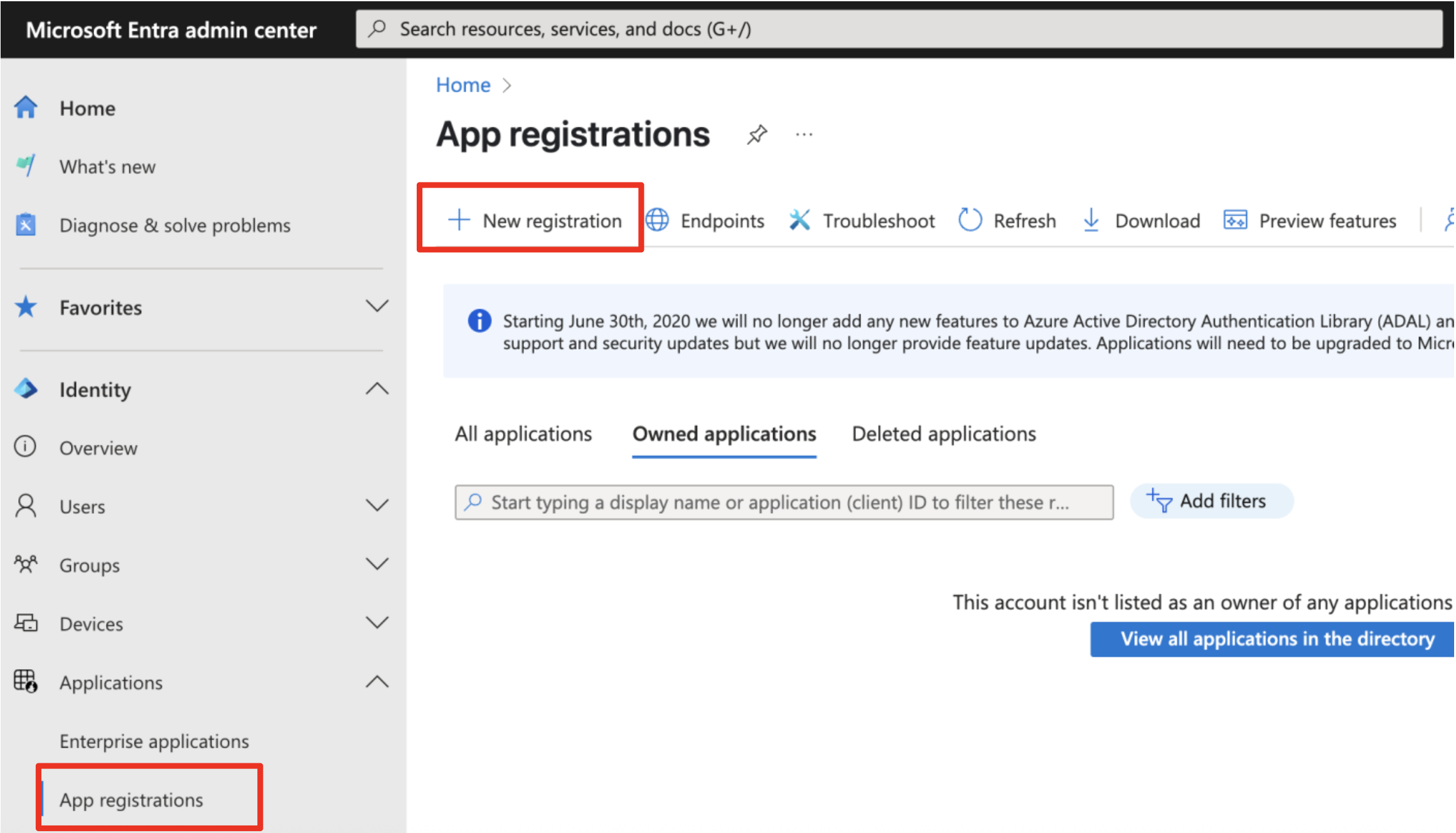Click the Home label in the sidebar
Screen dimensions: 1456x833
point(87,109)
